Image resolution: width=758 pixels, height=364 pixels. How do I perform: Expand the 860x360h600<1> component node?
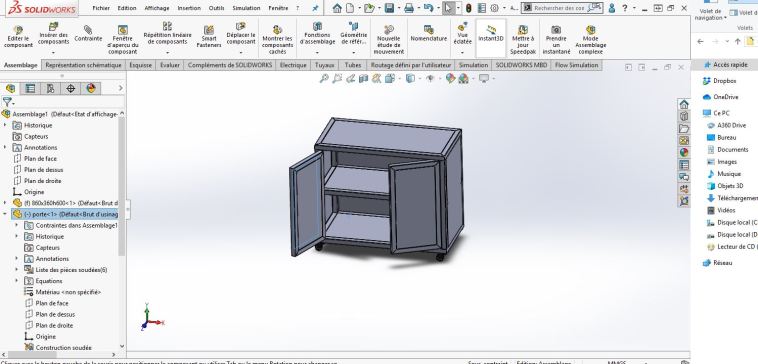click(5, 203)
